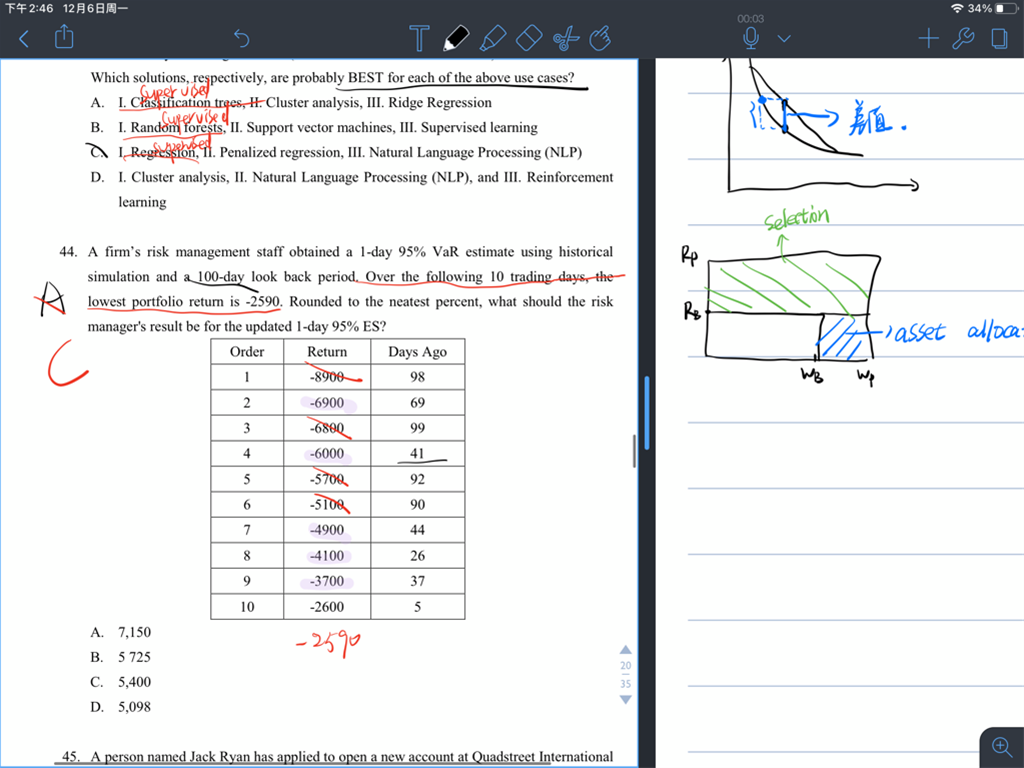This screenshot has width=1024, height=768.
Task: Select answer option D. 5,098
Action: click(121, 707)
